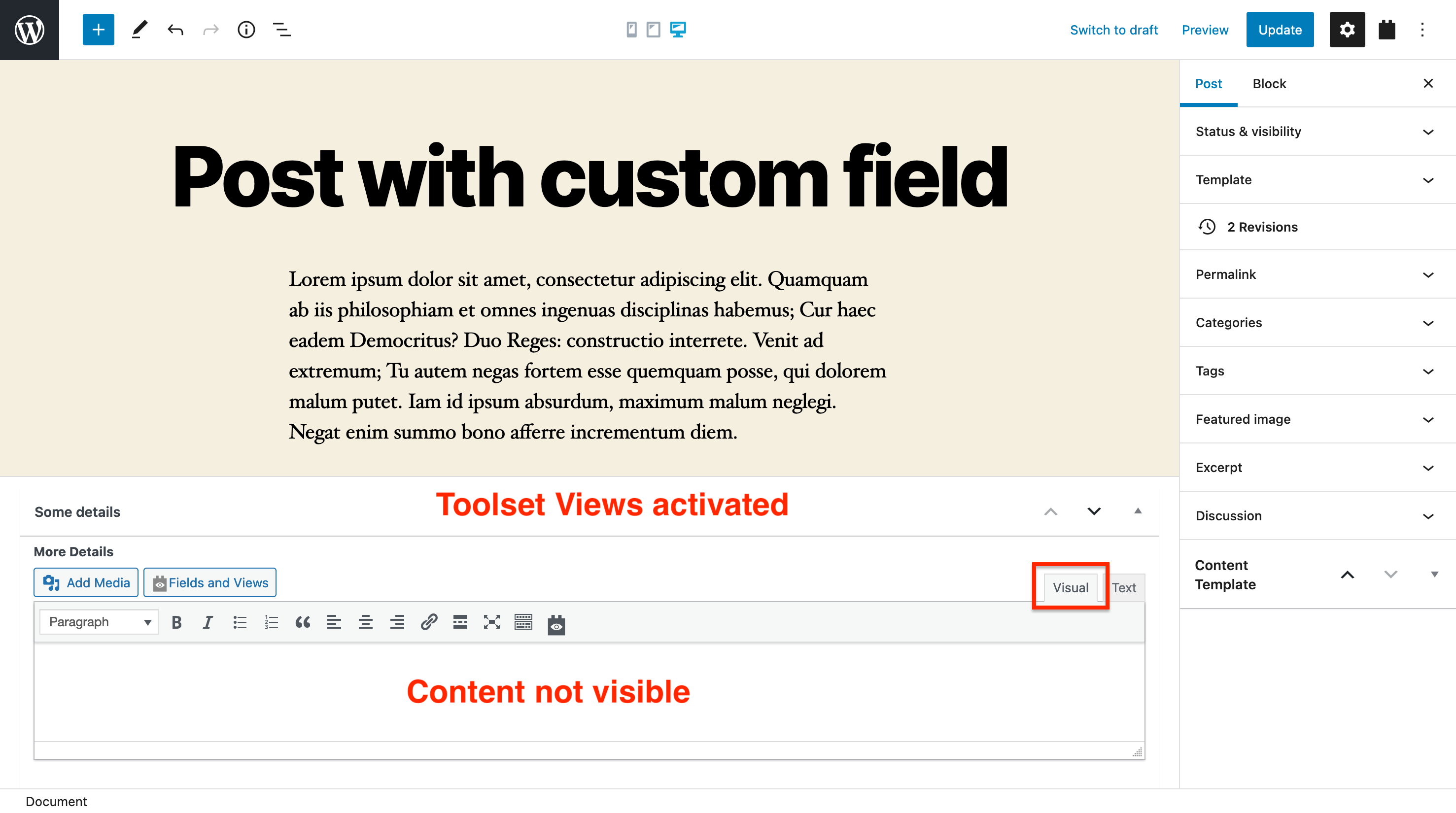Click the post title heading
This screenshot has height=813, width=1456.
(x=590, y=177)
